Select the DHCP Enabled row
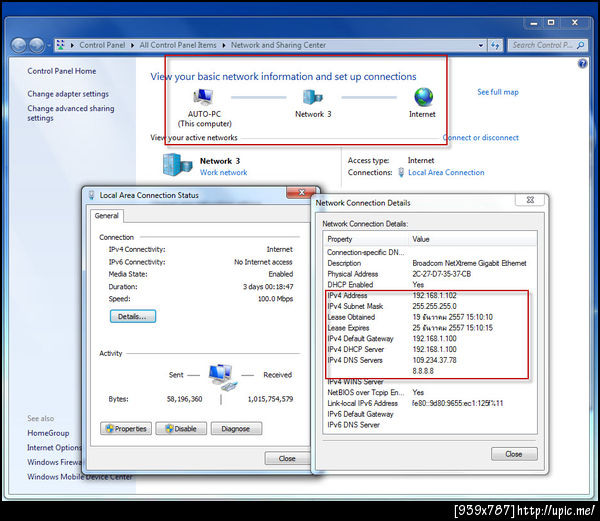 point(430,285)
